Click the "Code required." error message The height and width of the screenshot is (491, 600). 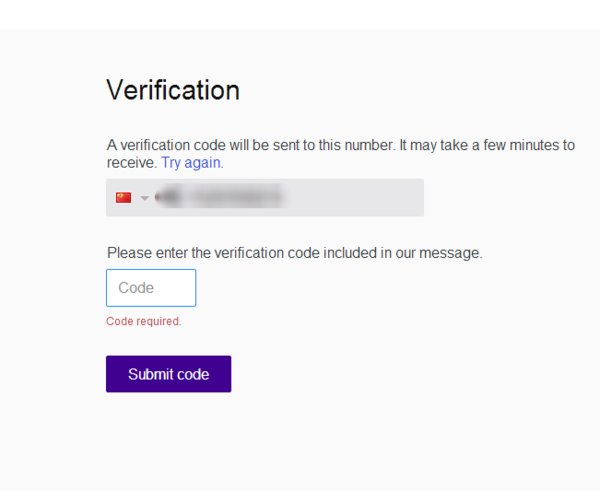[144, 322]
